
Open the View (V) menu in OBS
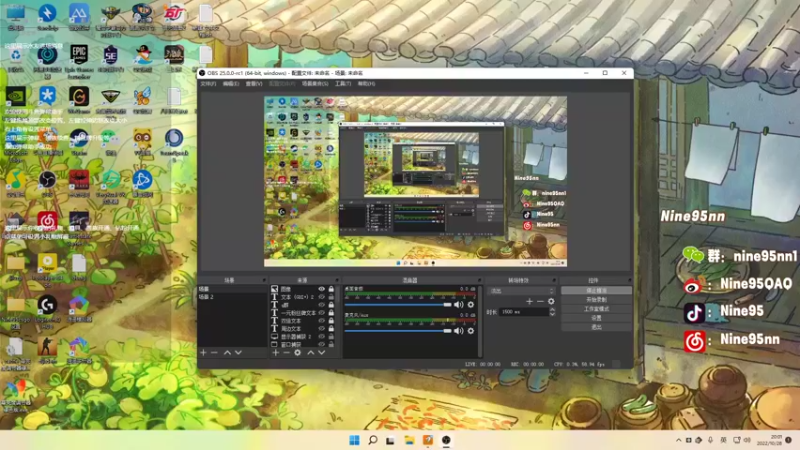point(254,84)
